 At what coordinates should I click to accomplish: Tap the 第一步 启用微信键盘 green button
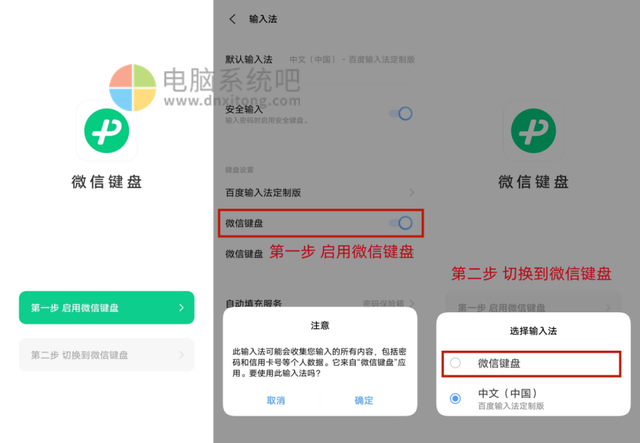coord(107,307)
